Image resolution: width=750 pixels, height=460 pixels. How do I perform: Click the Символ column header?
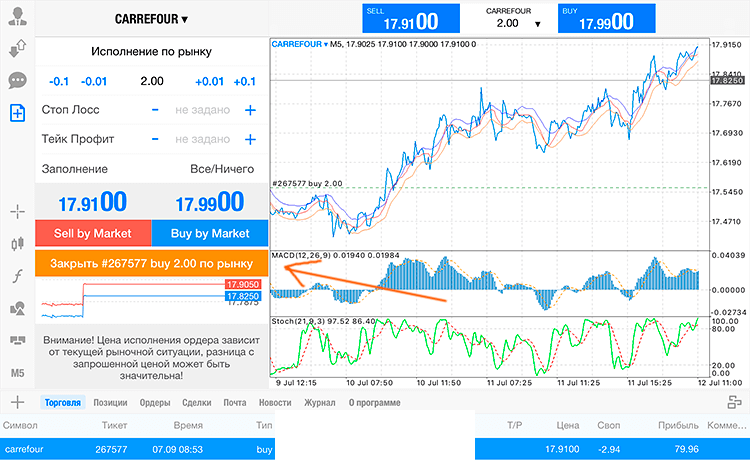(x=20, y=425)
